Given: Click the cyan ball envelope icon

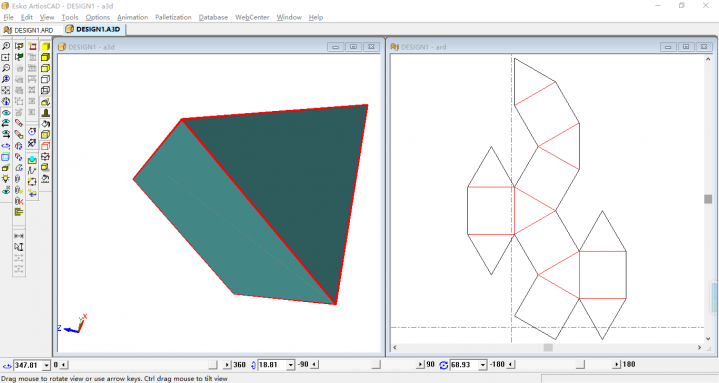Looking at the screenshot, I should click(x=32, y=160).
